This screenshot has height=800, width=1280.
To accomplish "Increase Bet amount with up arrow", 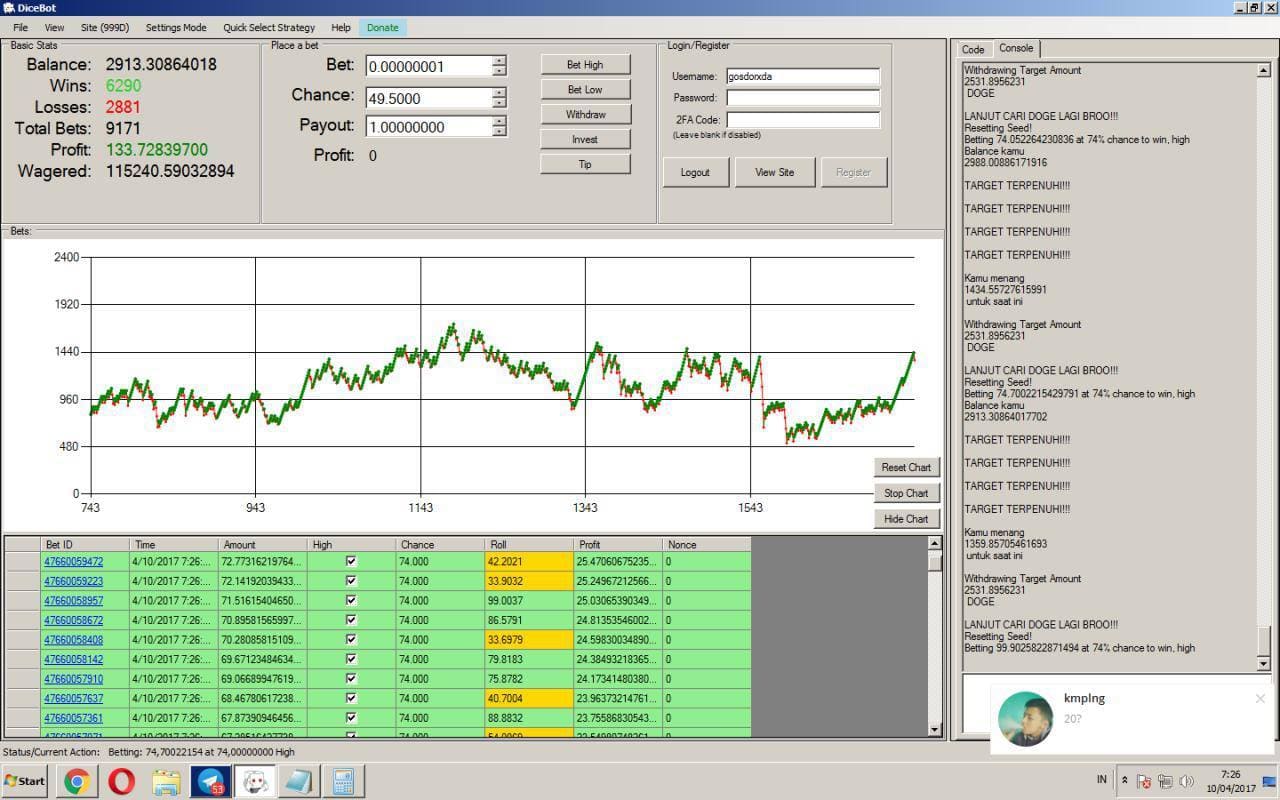I will [499, 61].
